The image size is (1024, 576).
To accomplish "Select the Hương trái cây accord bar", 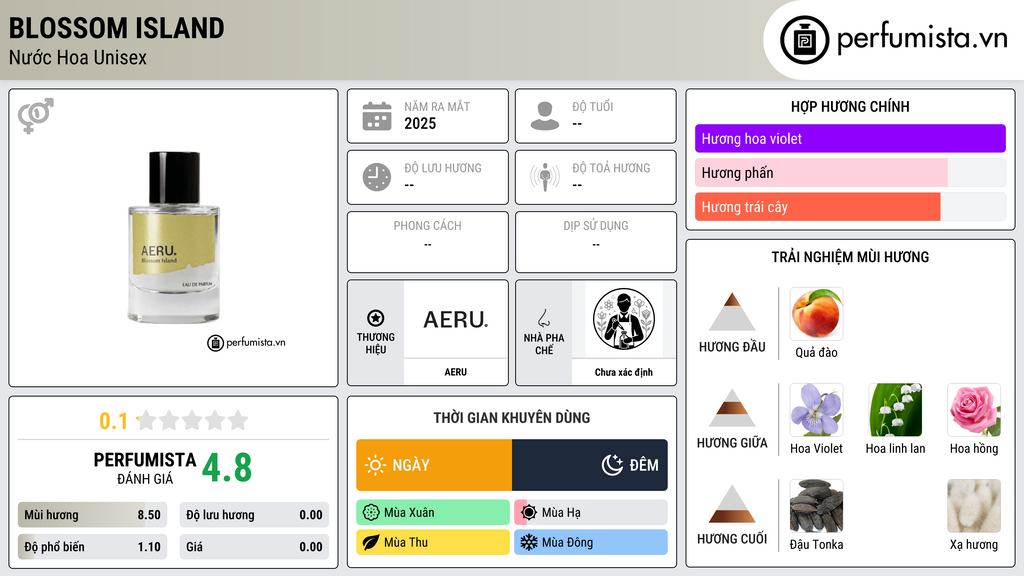I will point(850,206).
